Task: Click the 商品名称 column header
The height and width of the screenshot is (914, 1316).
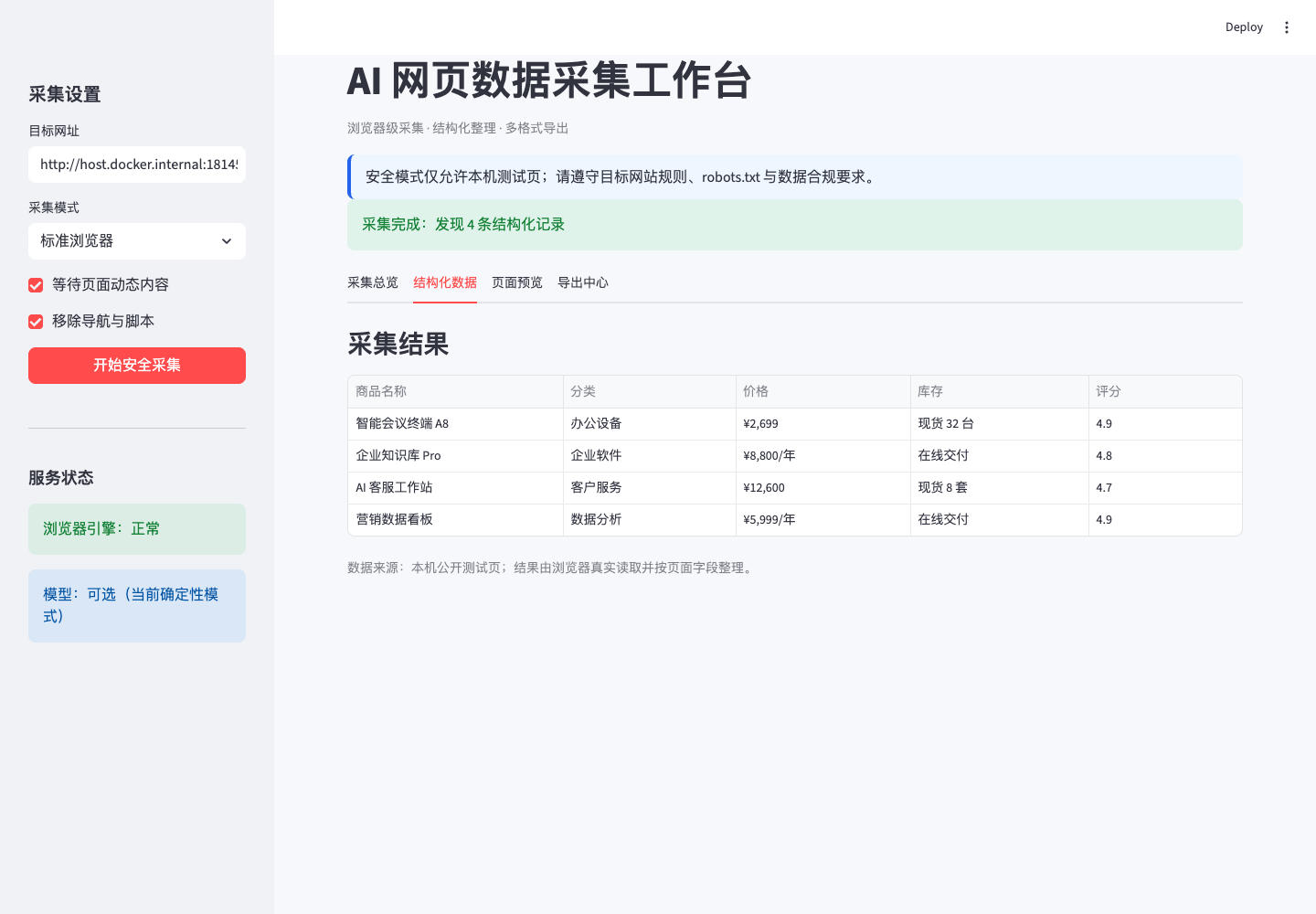Action: (x=455, y=391)
